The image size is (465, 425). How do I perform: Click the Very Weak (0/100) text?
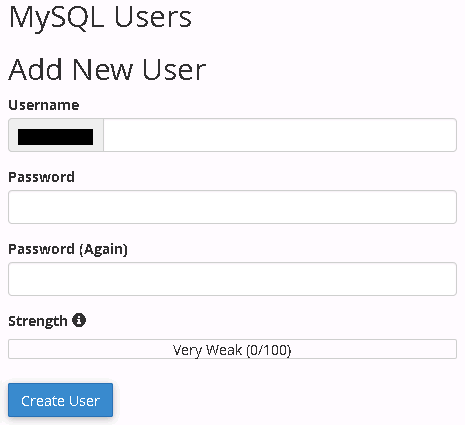click(x=232, y=350)
